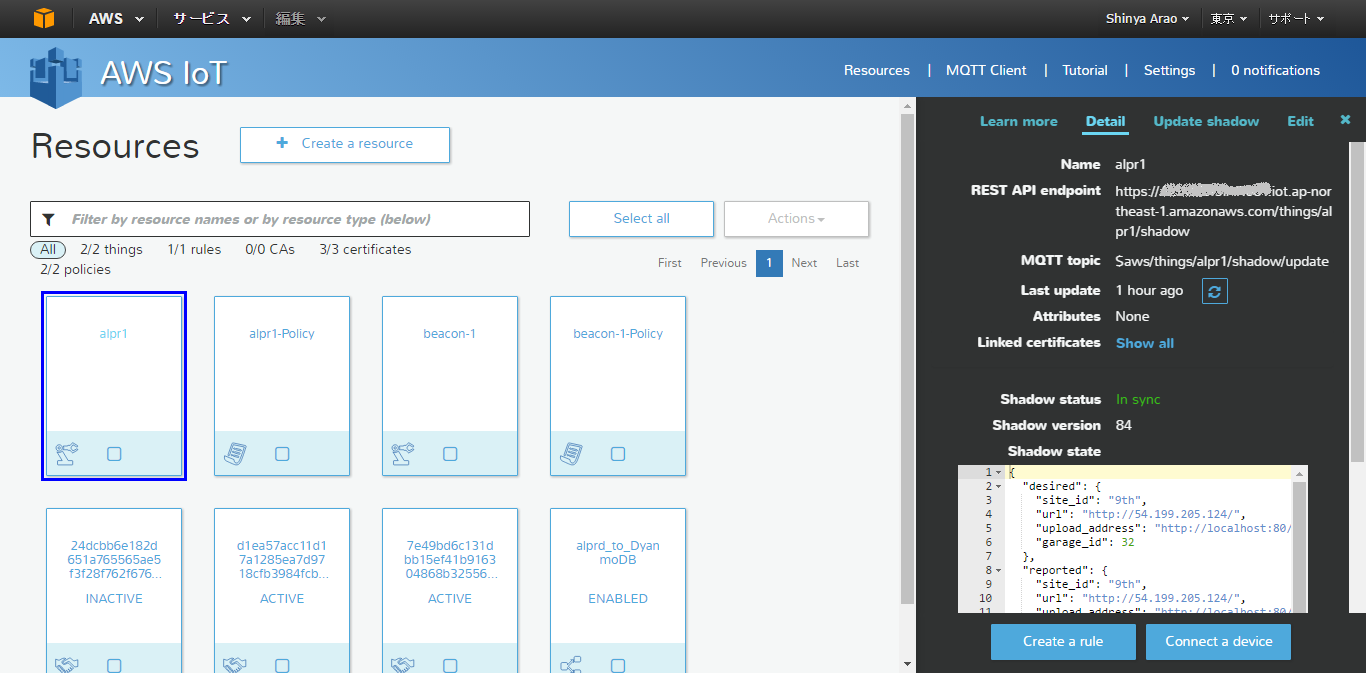Image resolution: width=1366 pixels, height=673 pixels.
Task: Select the All filter pill
Action: click(48, 250)
